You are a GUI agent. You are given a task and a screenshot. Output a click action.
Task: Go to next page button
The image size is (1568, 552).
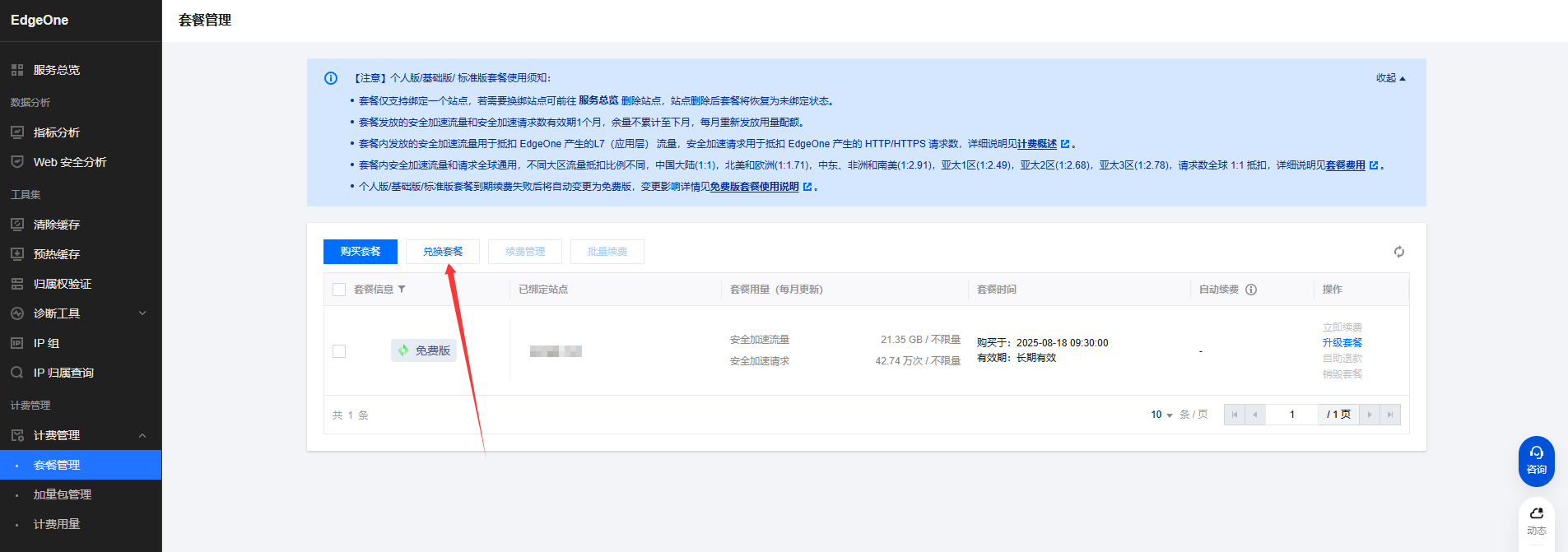pos(1370,415)
